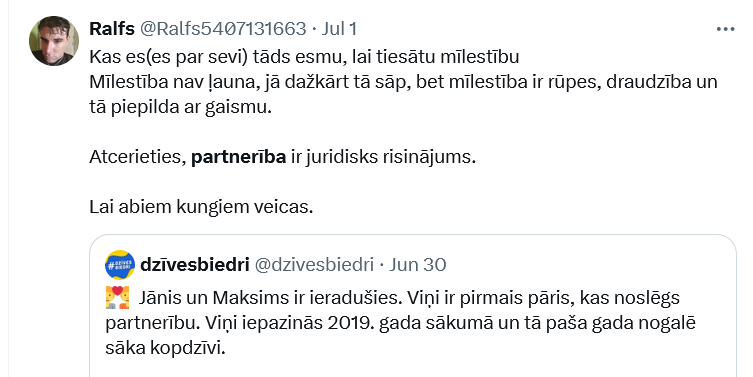Screen dimensions: 753x377
Task: Click the bold word partnerība
Action: pos(239,157)
